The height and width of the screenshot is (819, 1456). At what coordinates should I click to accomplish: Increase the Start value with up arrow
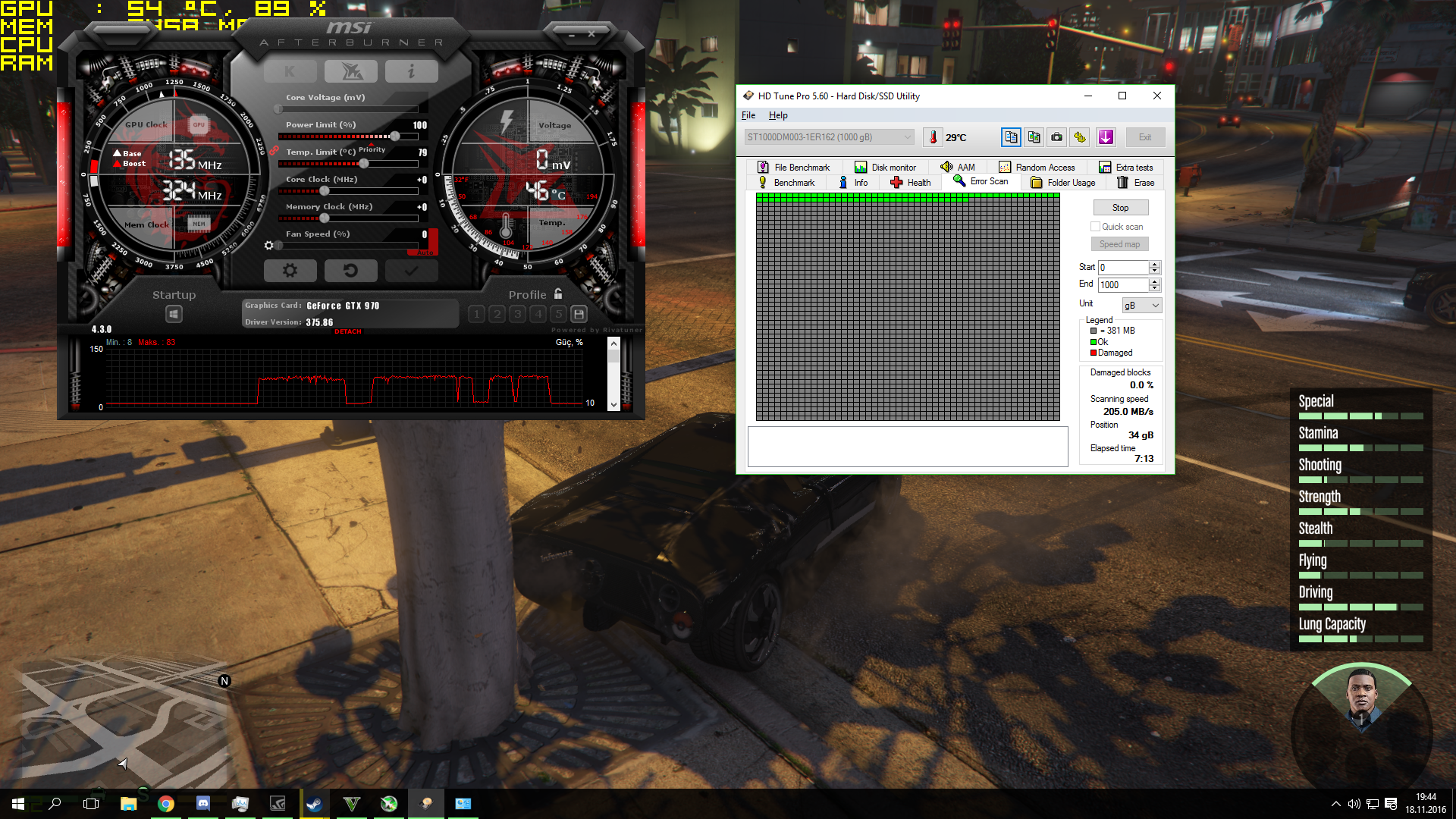(1154, 264)
